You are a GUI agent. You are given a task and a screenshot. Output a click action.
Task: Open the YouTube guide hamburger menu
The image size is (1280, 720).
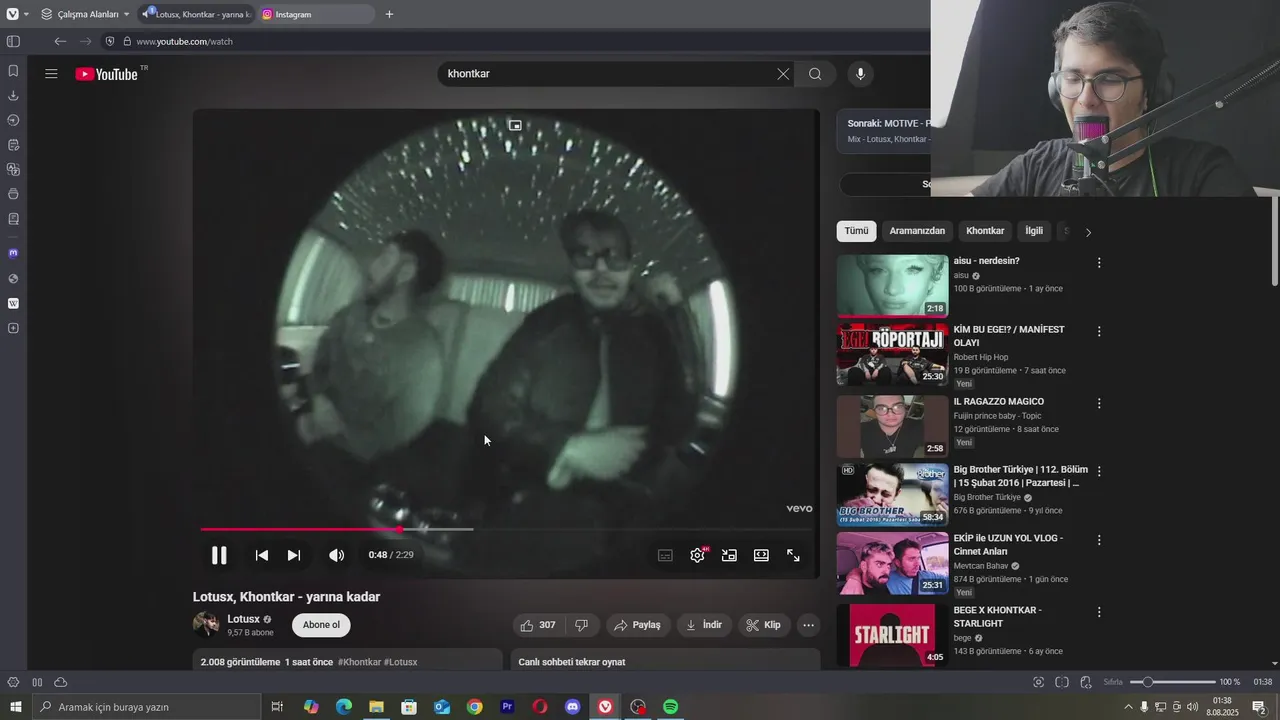51,73
